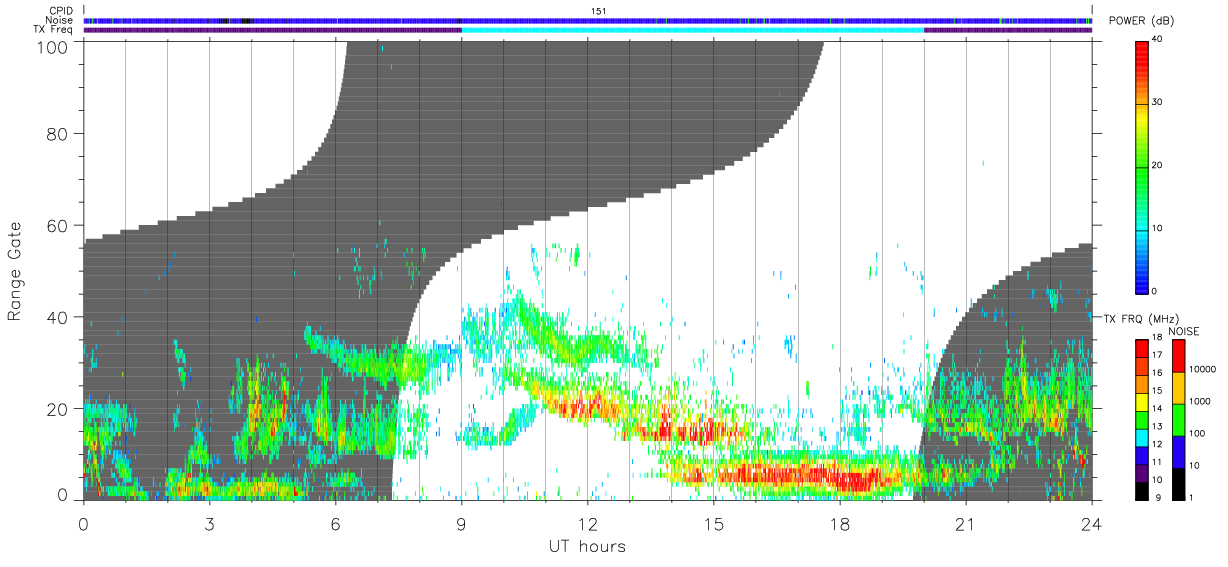Viewport: 1228px width, 567px height.
Task: Click the CPID value 151
Action: click(x=598, y=11)
